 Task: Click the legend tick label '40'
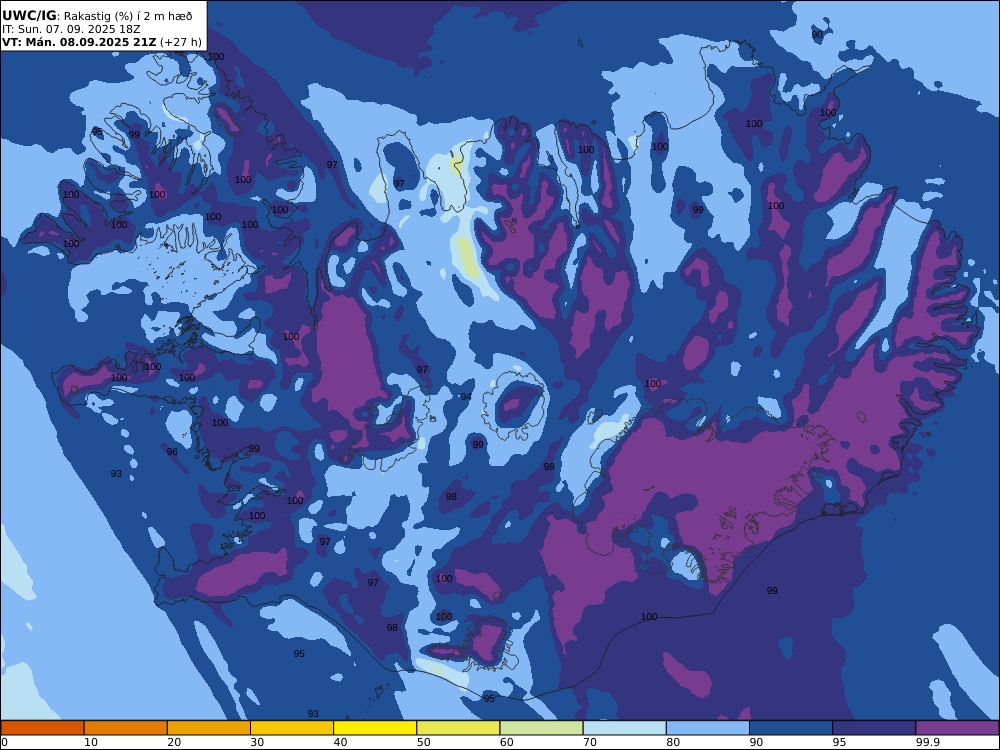point(341,742)
